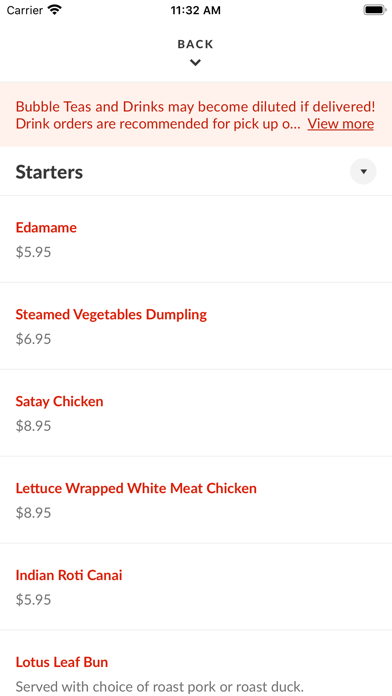The width and height of the screenshot is (392, 696).
Task: Tap the battery icon in status bar
Action: pyautogui.click(x=374, y=10)
